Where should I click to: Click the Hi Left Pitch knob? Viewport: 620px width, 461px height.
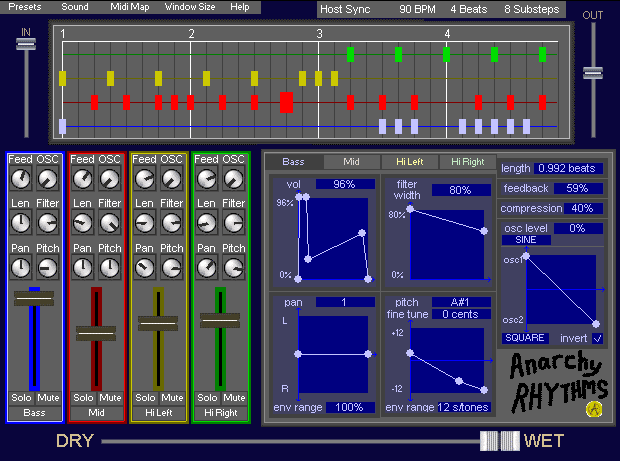[x=172, y=268]
